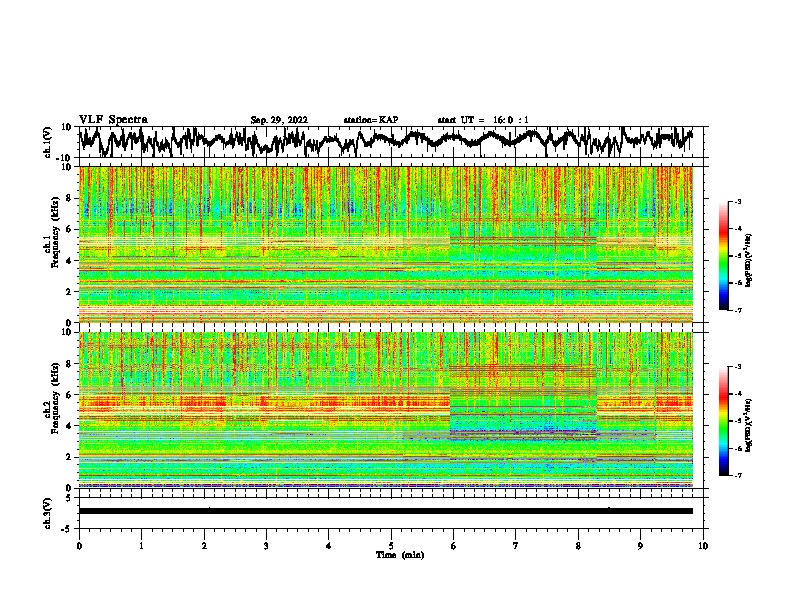Click inside the ch.2 spectrogram panel
Image resolution: width=792 pixels, height=612 pixels.
tap(386, 410)
